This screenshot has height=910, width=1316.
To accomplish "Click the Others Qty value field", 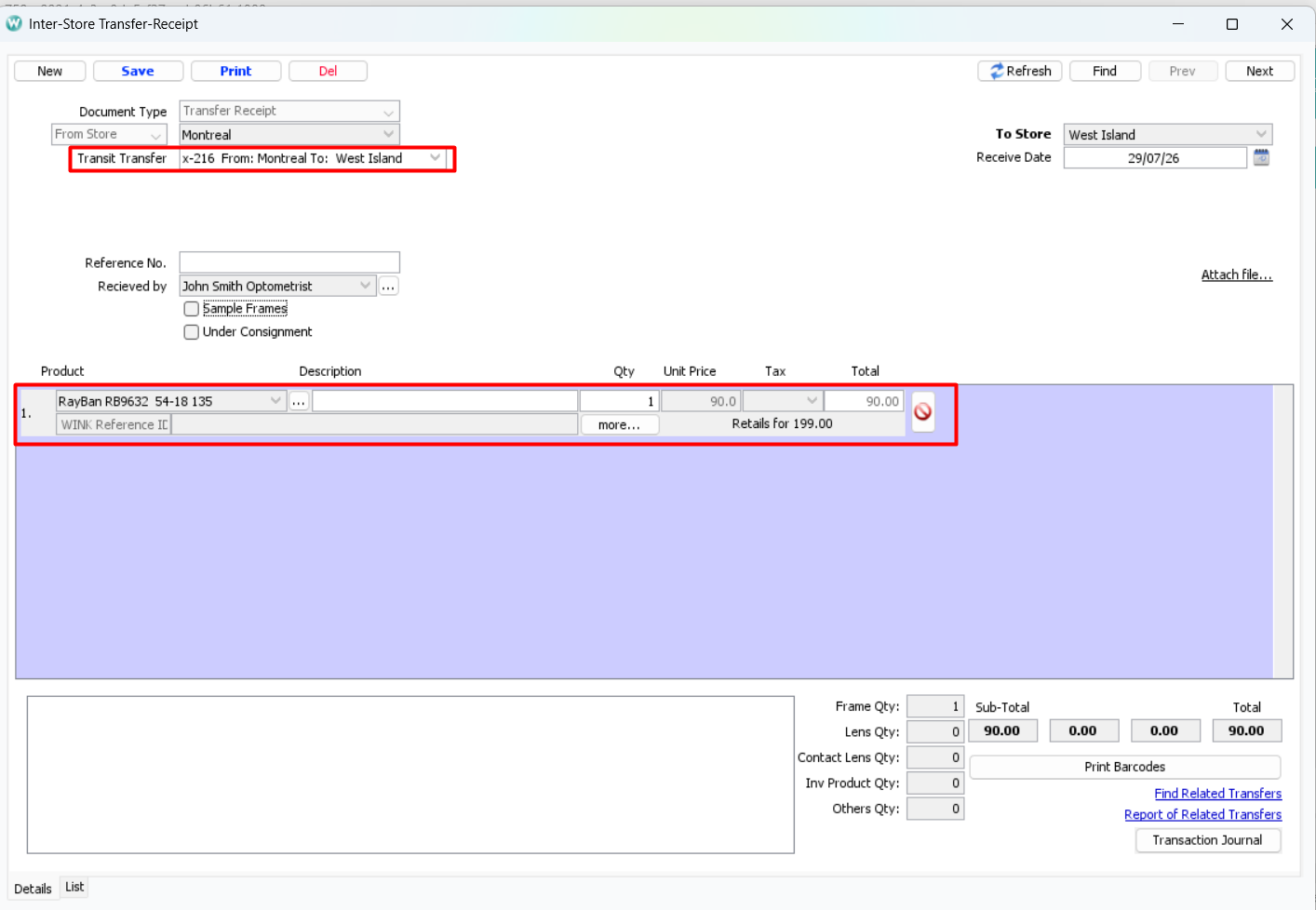I will (935, 809).
